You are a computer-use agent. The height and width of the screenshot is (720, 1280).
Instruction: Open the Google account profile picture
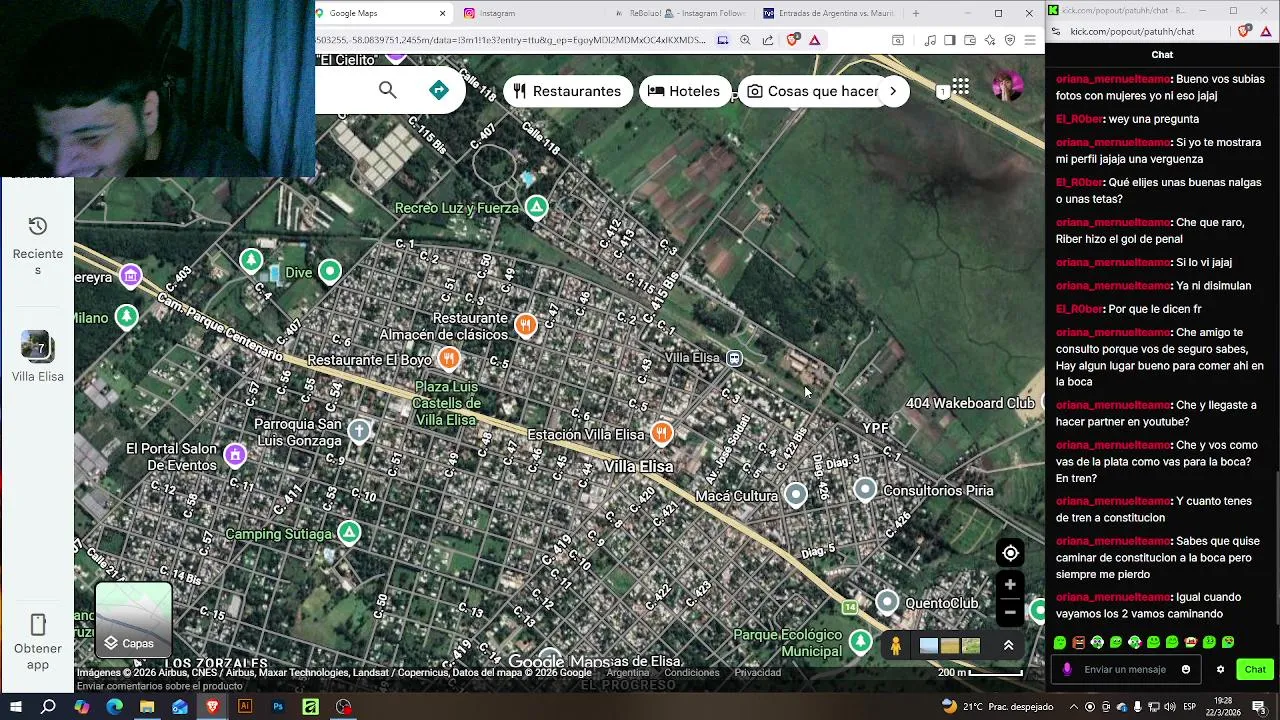click(x=1007, y=87)
